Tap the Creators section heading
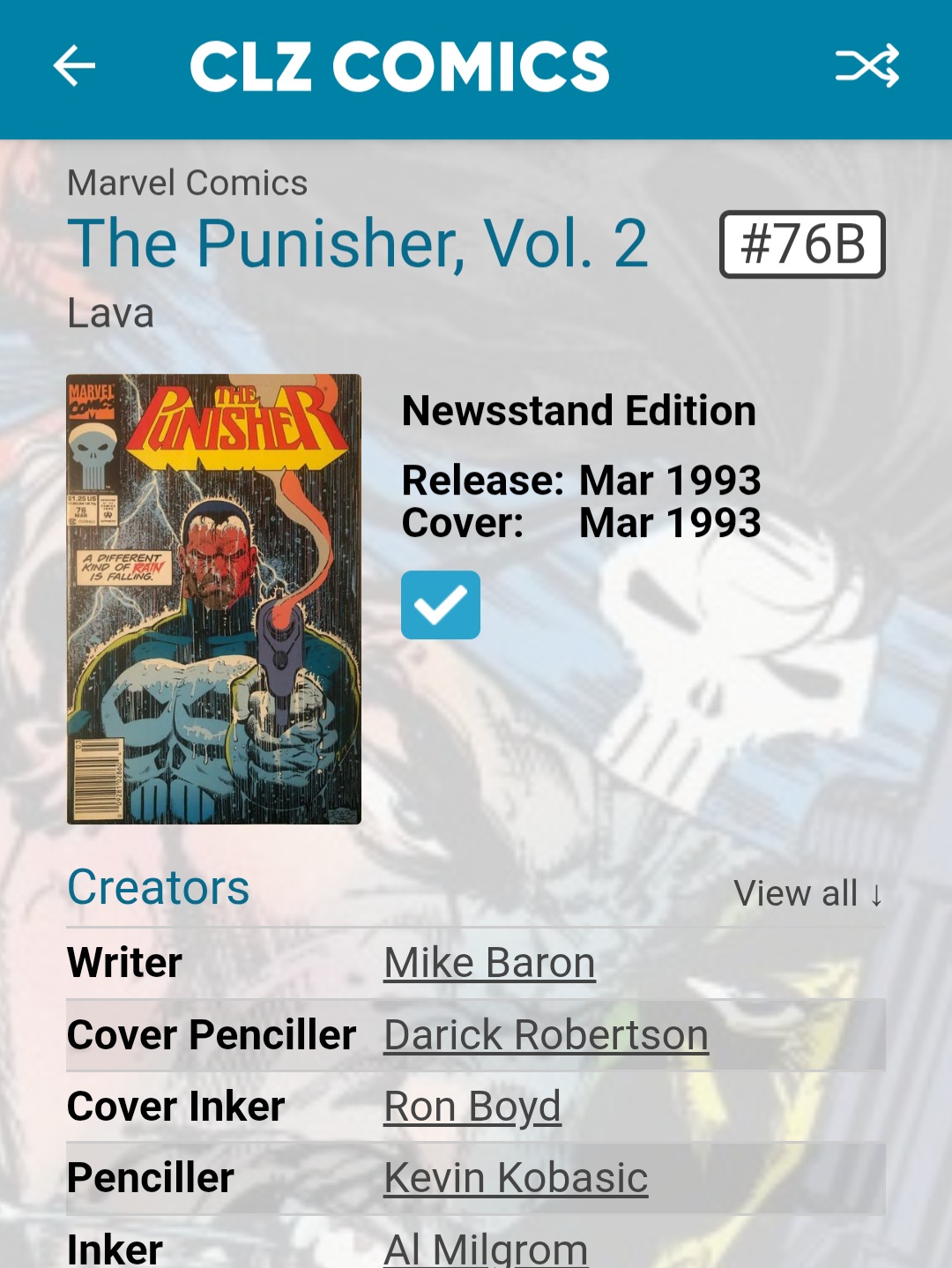Image resolution: width=952 pixels, height=1268 pixels. (x=159, y=887)
